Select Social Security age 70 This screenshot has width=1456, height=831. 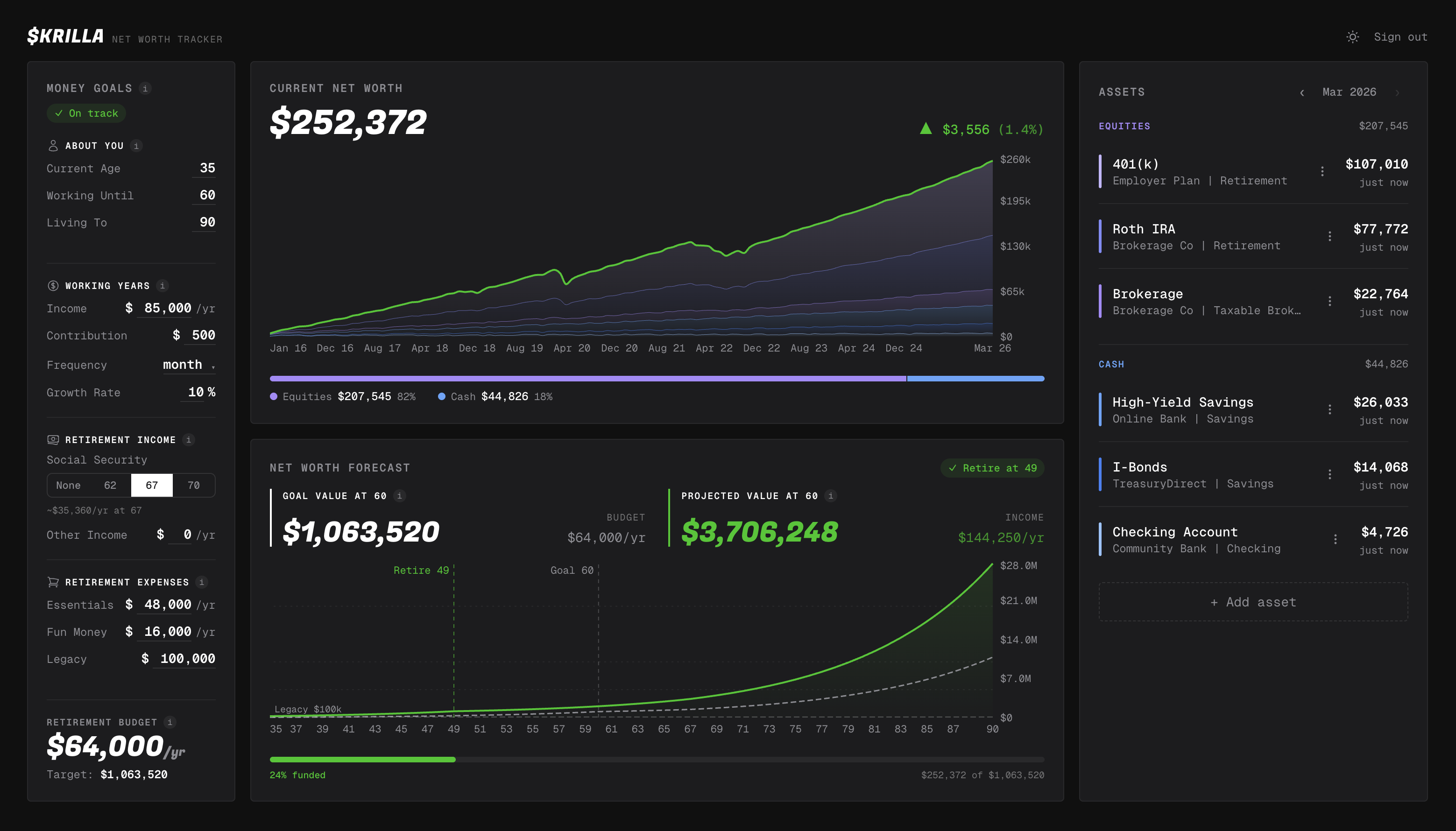[193, 485]
